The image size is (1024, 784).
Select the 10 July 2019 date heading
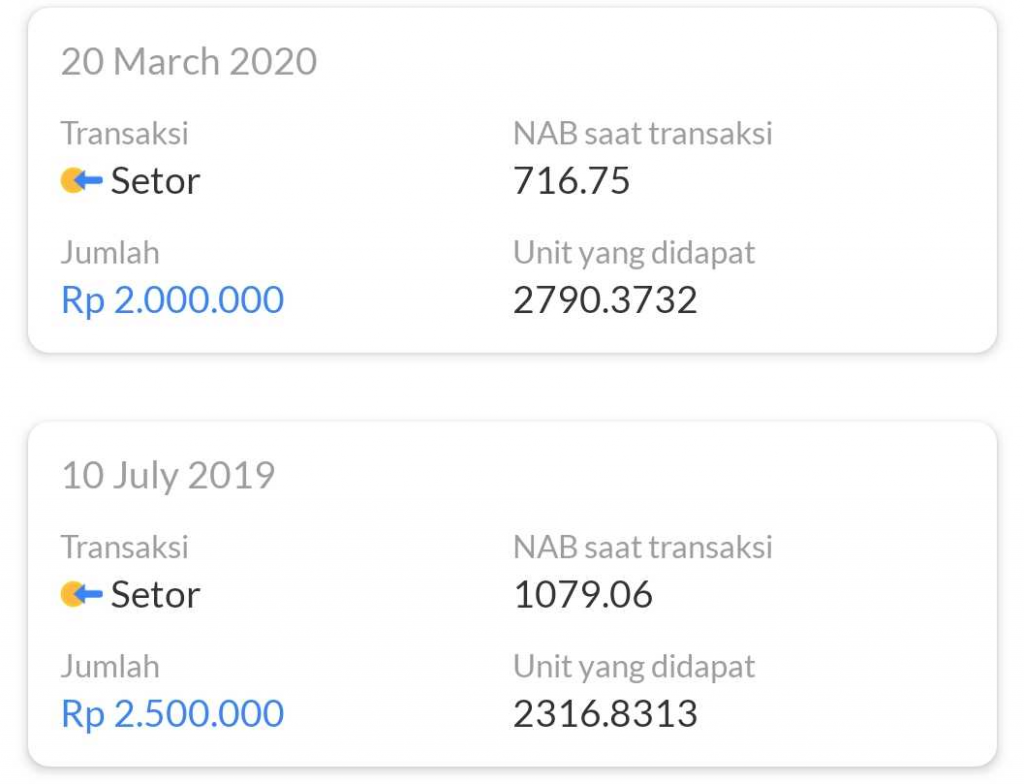click(168, 475)
